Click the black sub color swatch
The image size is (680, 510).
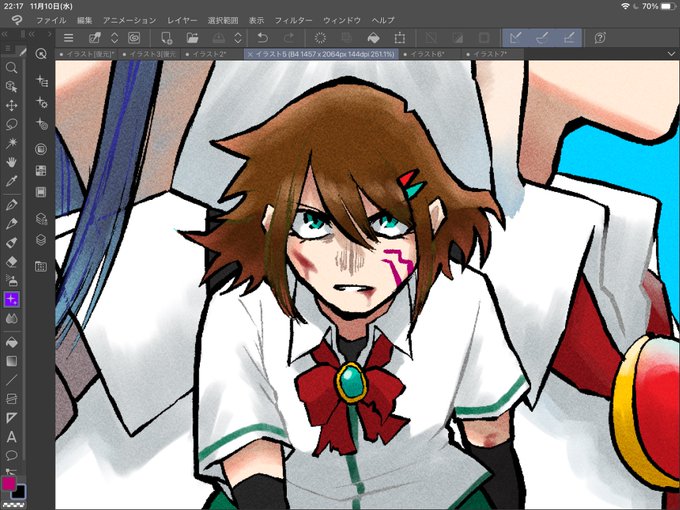point(20,492)
